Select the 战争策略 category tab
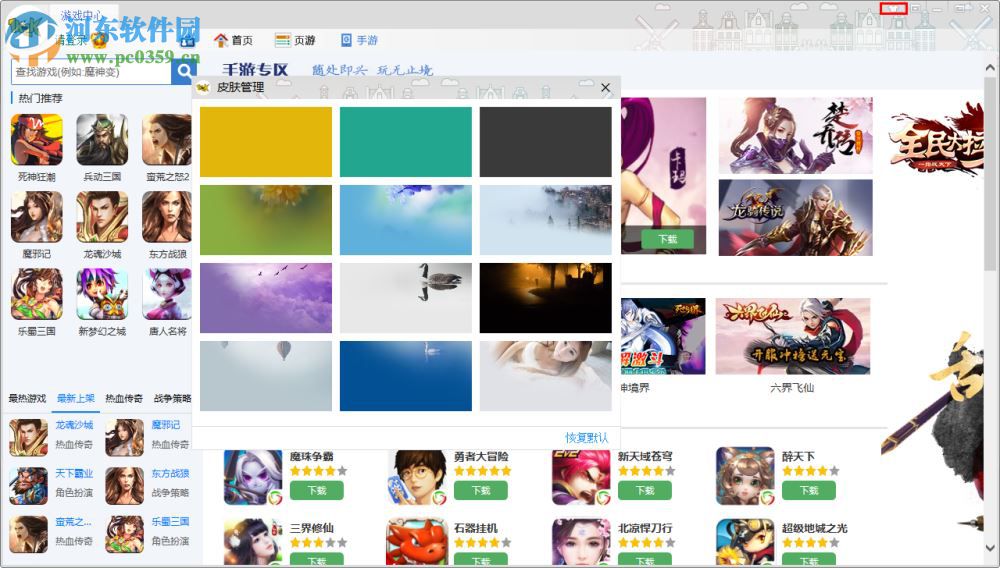 click(x=172, y=398)
